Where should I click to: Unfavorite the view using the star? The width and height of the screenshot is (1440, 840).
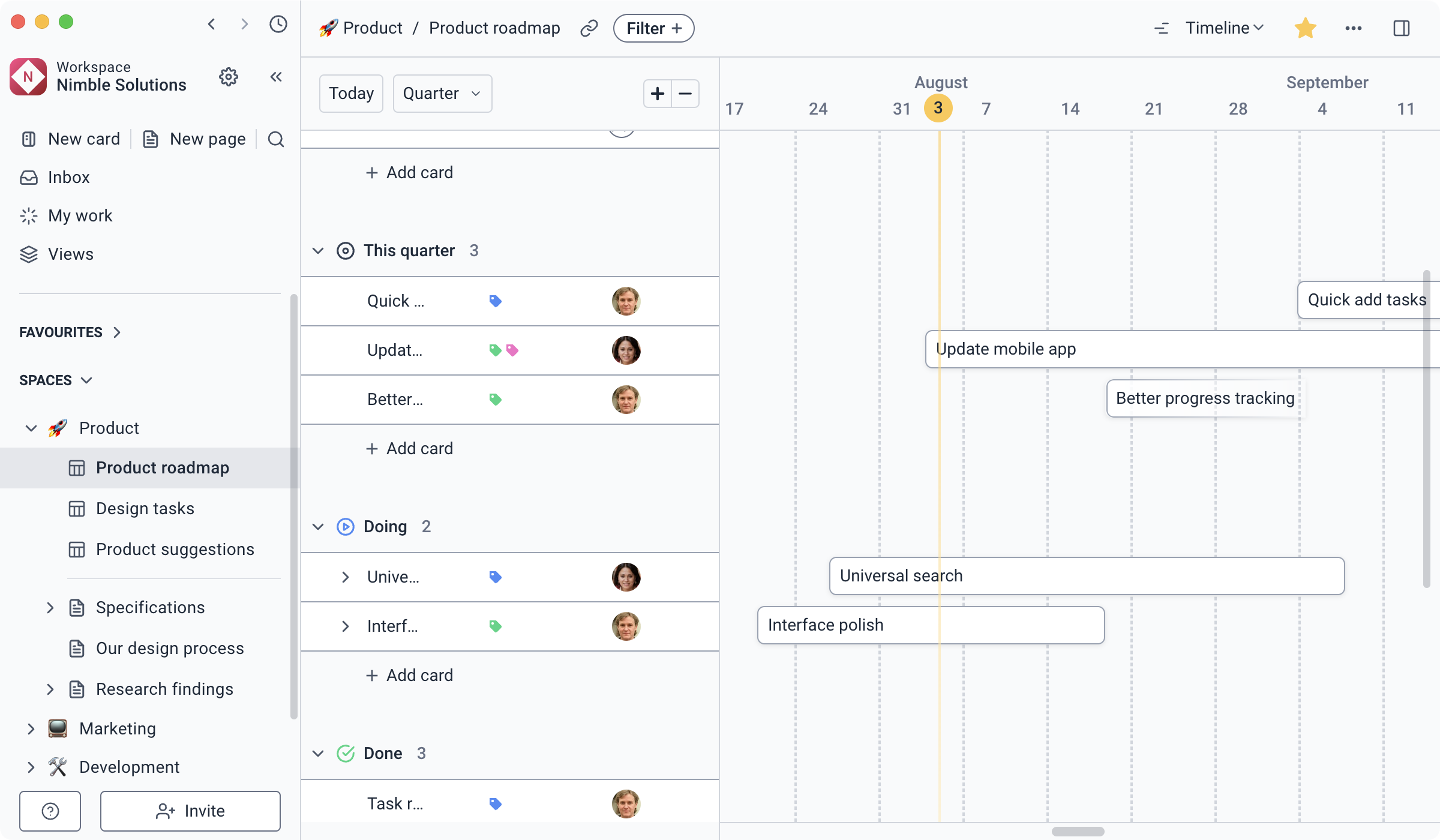coord(1305,28)
